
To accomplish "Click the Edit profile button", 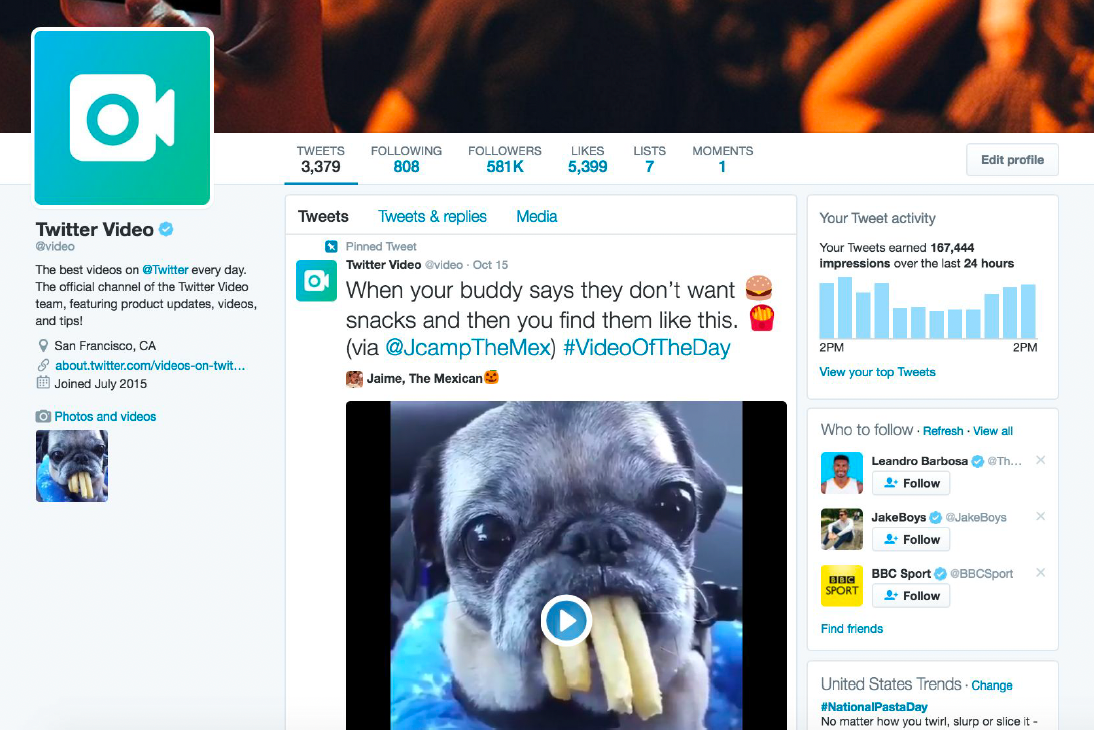I will click(1012, 160).
